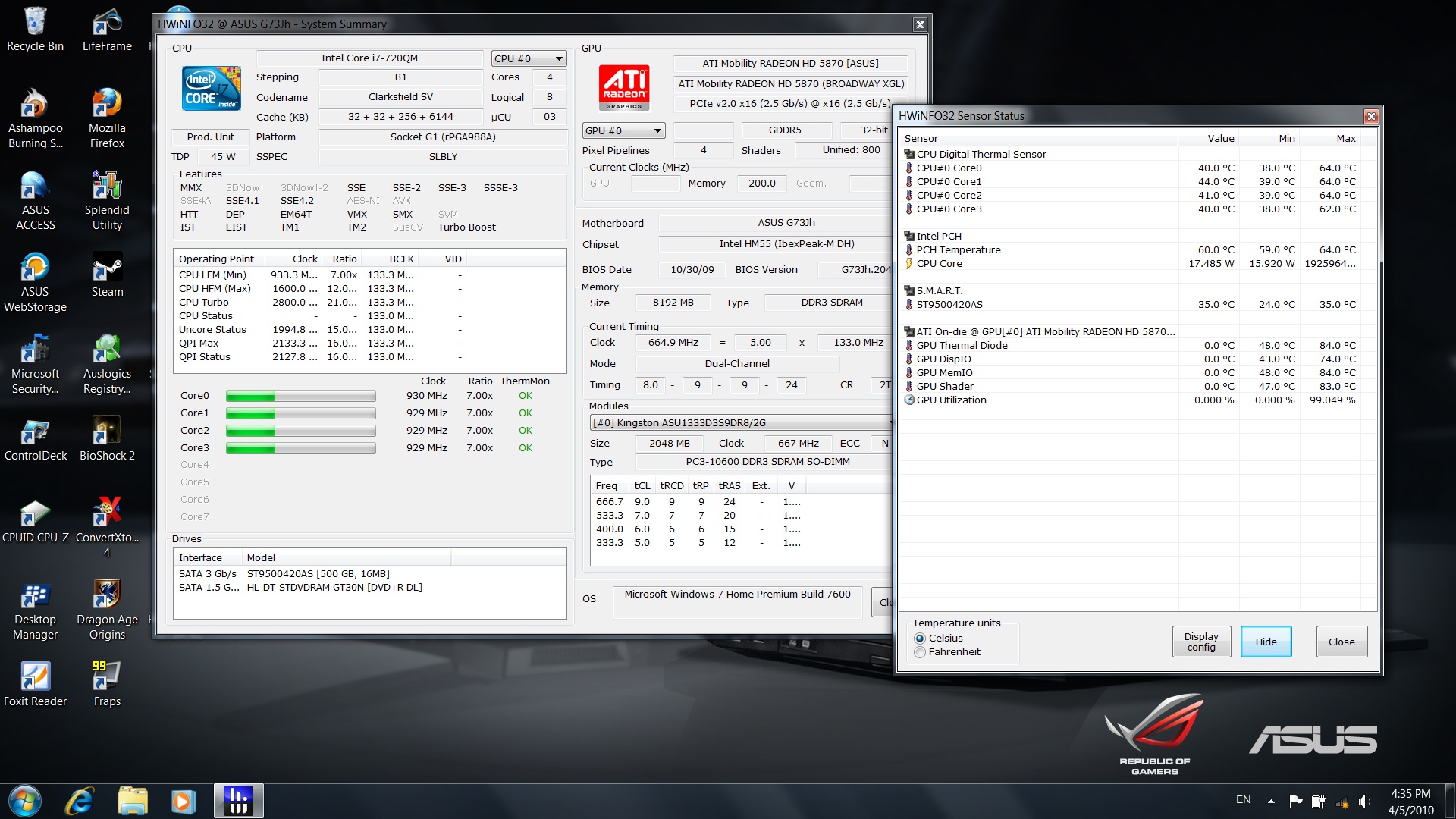This screenshot has height=819, width=1456.
Task: Open ControlDeck desktop shortcut
Action: coord(35,438)
